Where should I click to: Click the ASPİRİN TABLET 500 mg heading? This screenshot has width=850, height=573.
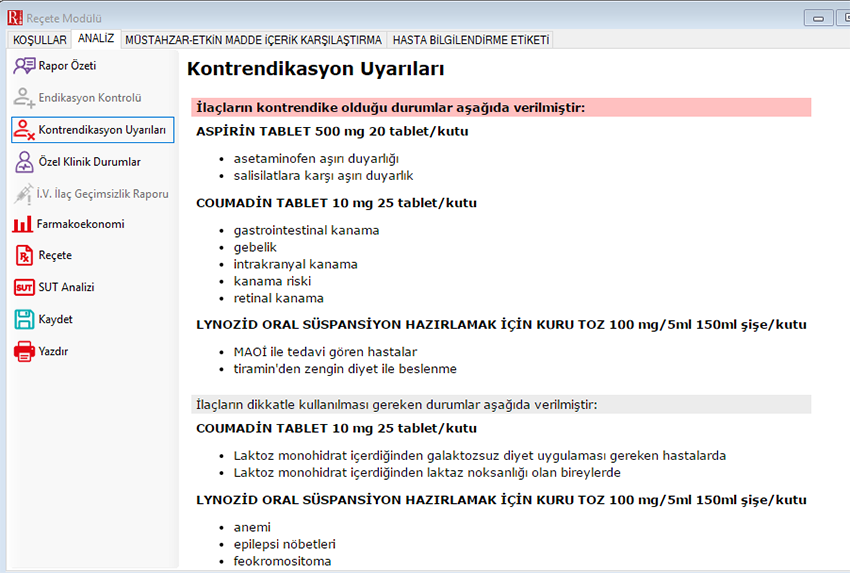[332, 131]
